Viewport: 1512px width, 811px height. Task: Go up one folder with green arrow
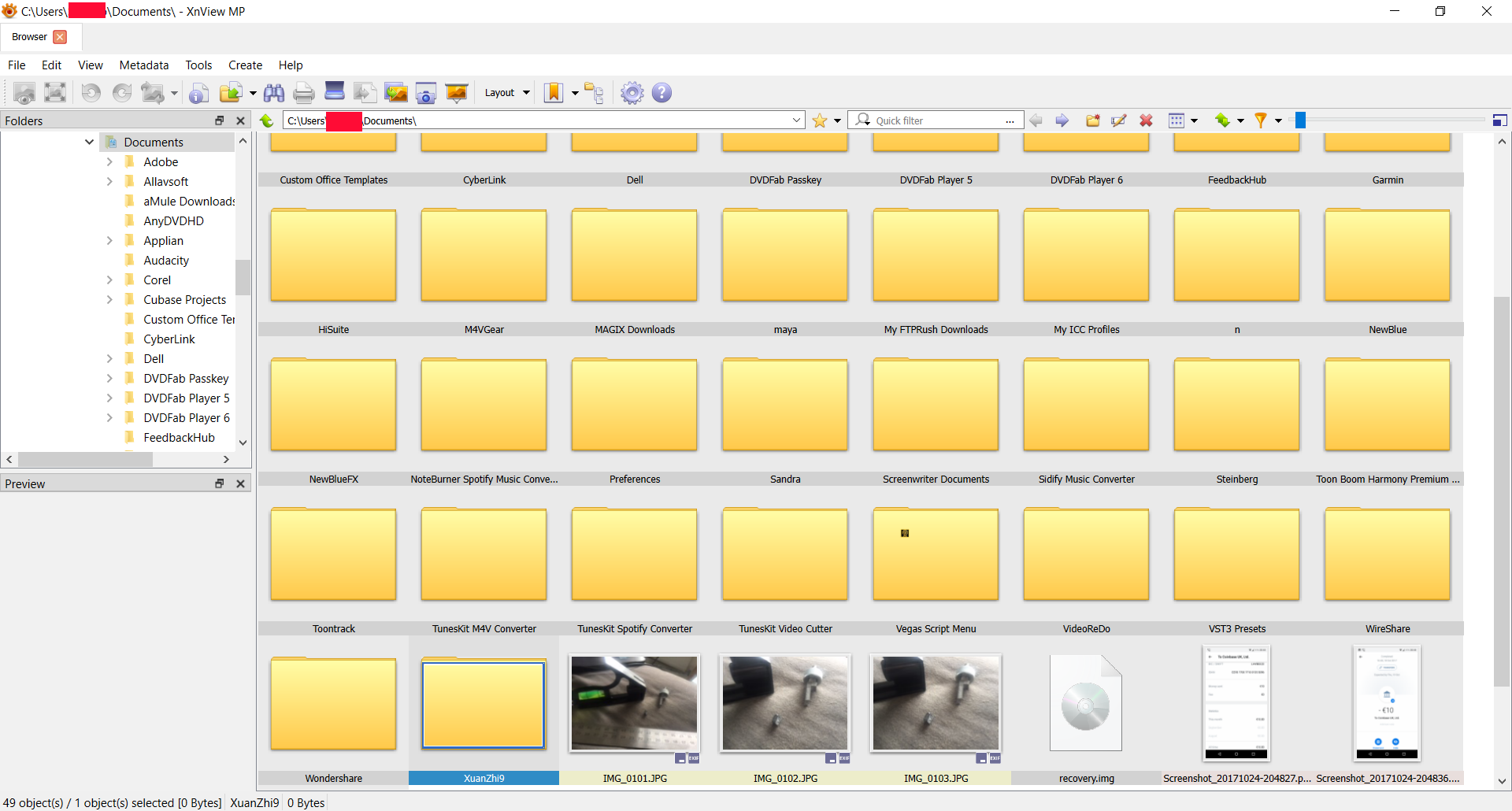[267, 120]
